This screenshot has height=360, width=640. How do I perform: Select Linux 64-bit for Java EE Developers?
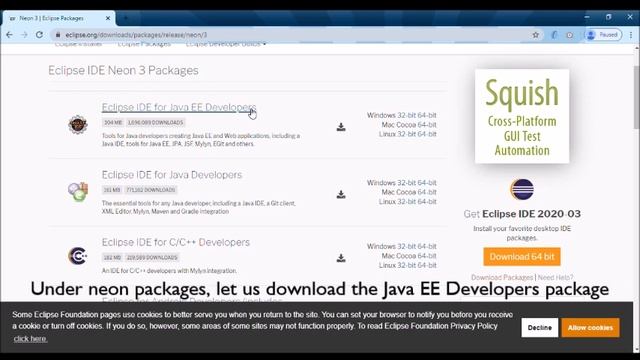pyautogui.click(x=427, y=134)
